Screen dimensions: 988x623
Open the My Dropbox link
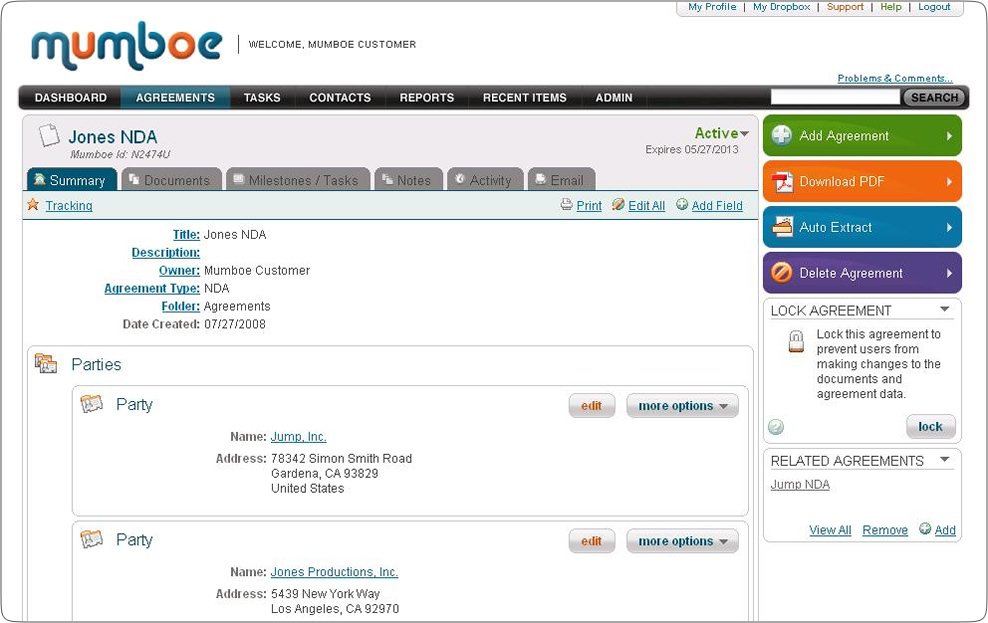781,7
